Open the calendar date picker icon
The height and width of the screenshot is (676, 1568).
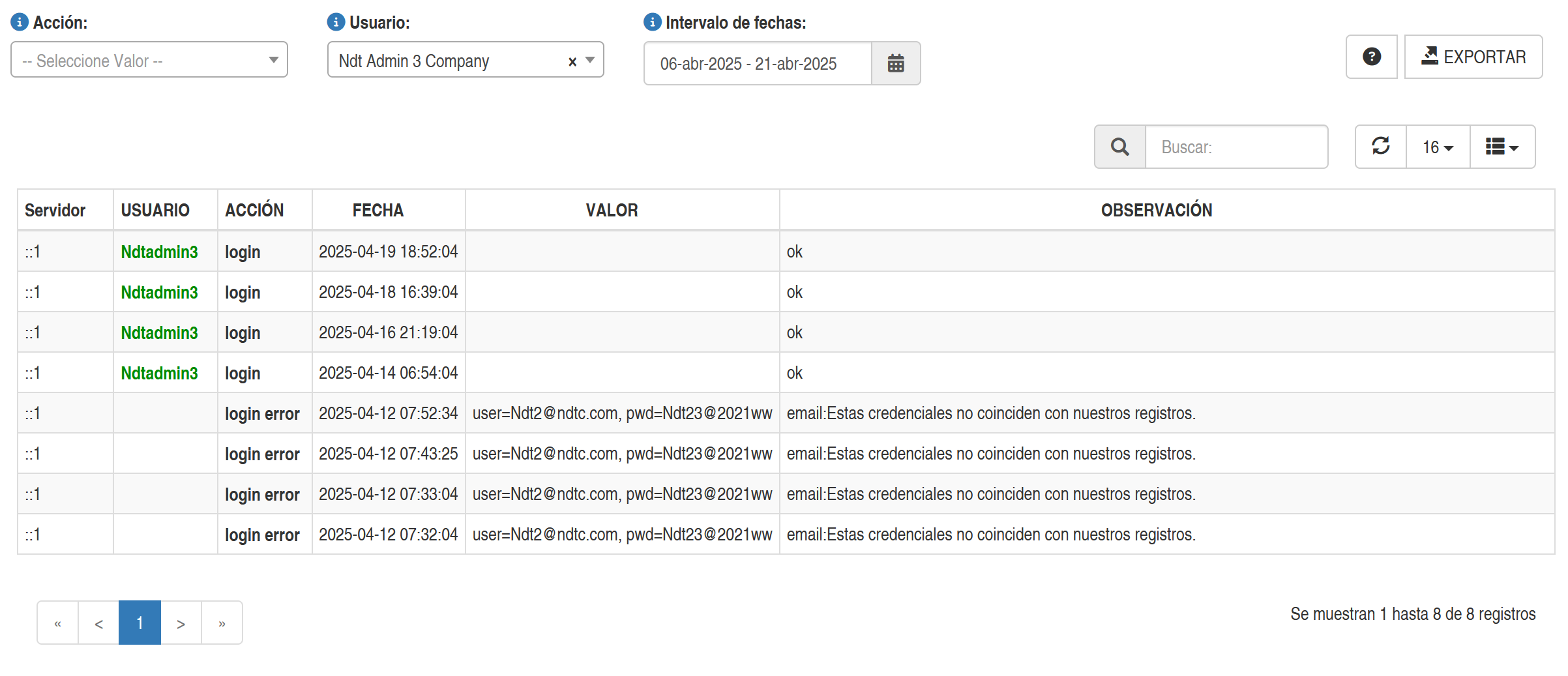(896, 63)
